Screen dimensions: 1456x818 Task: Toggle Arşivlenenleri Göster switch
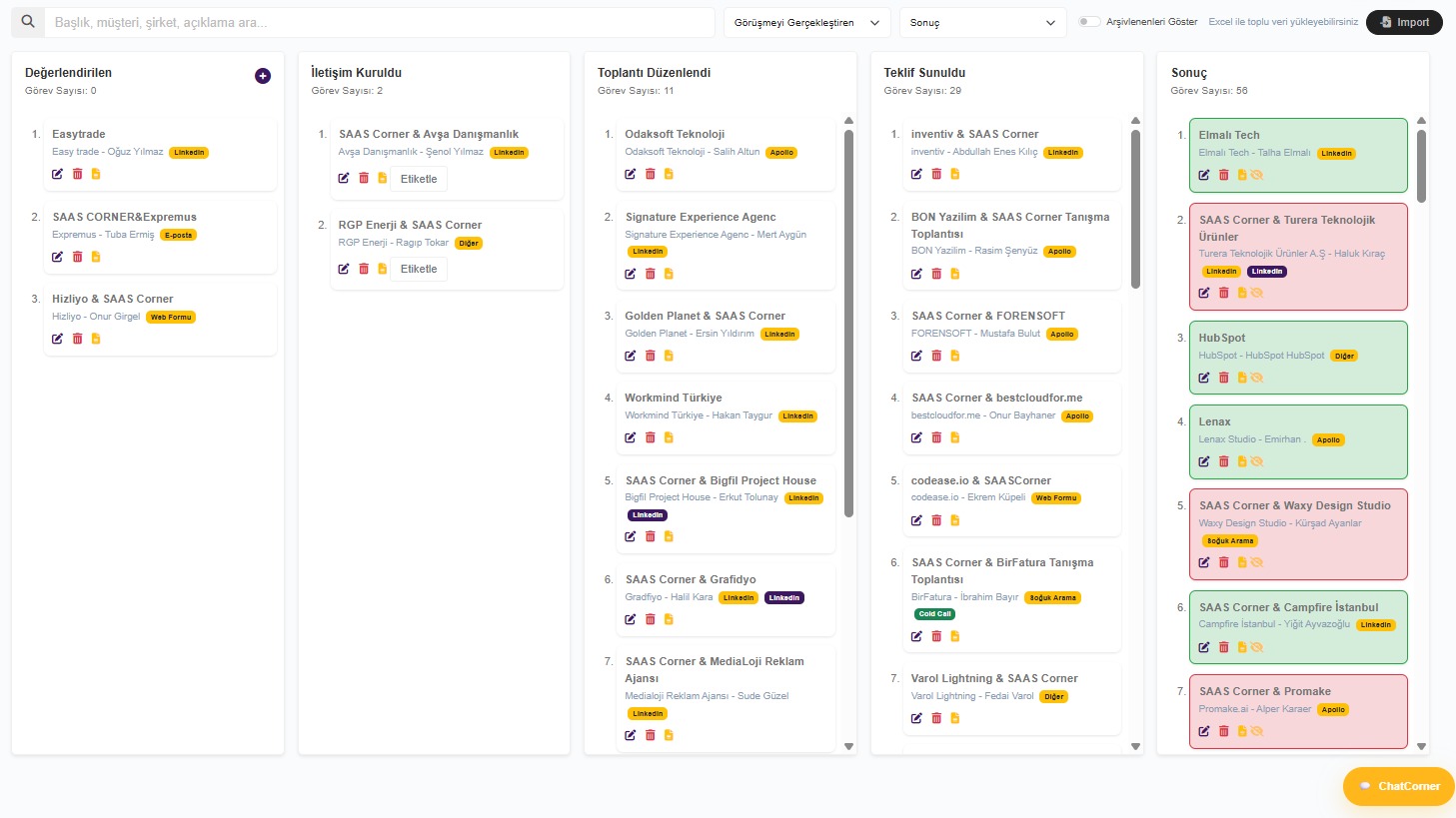tap(1089, 22)
